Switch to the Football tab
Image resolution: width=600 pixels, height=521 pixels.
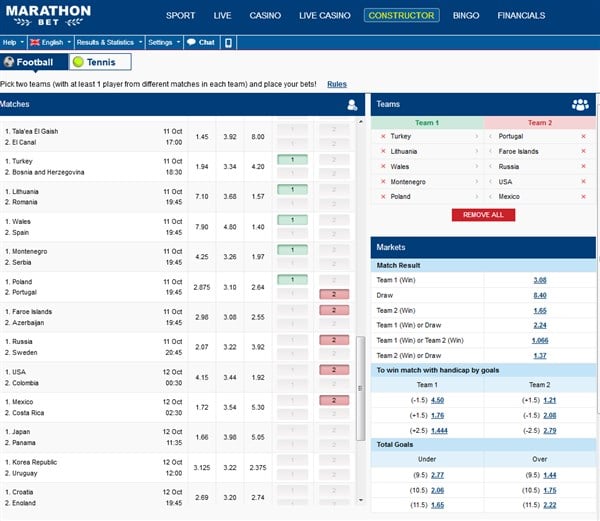coord(34,62)
